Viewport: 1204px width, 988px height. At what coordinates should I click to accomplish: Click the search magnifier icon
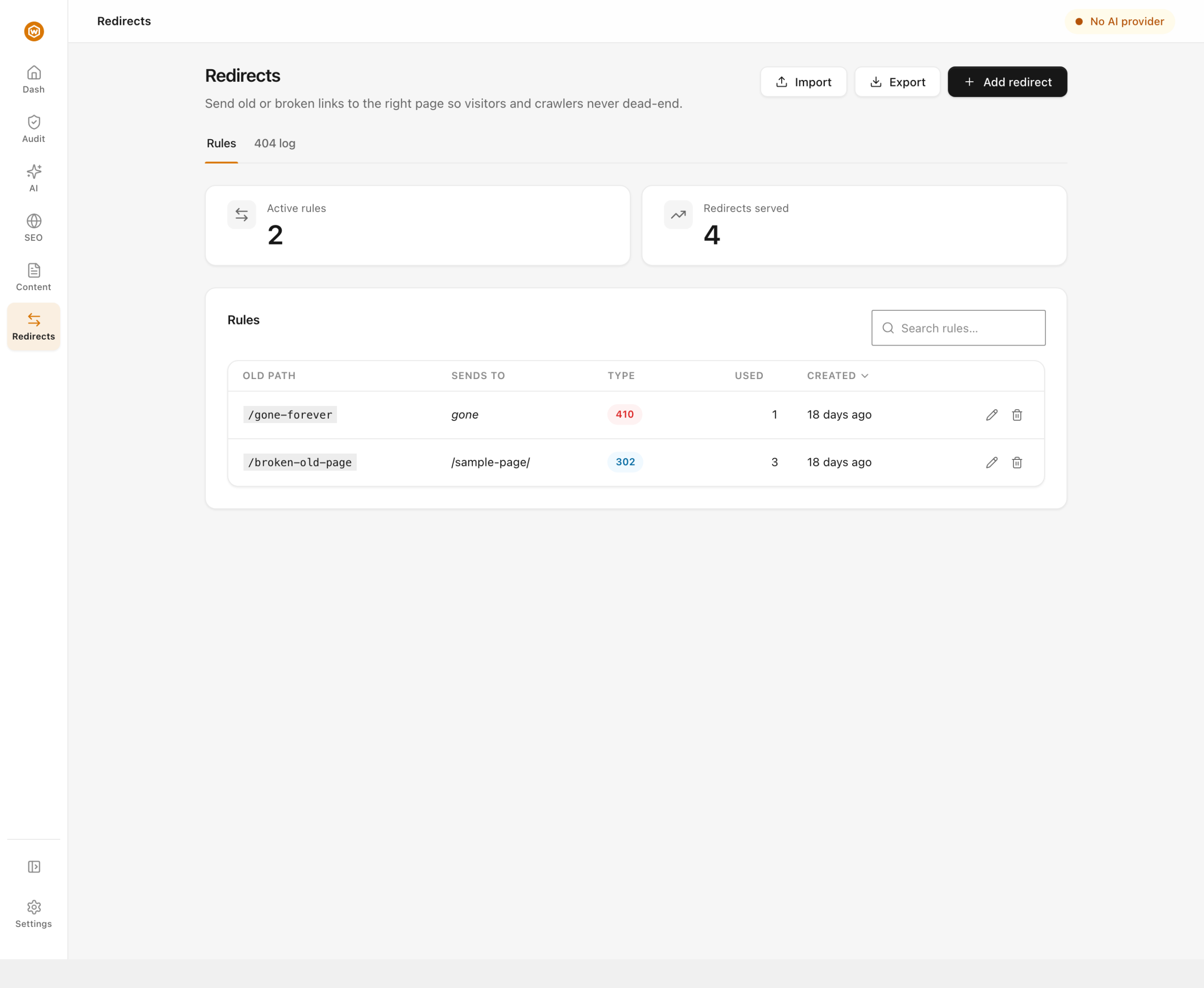(887, 328)
